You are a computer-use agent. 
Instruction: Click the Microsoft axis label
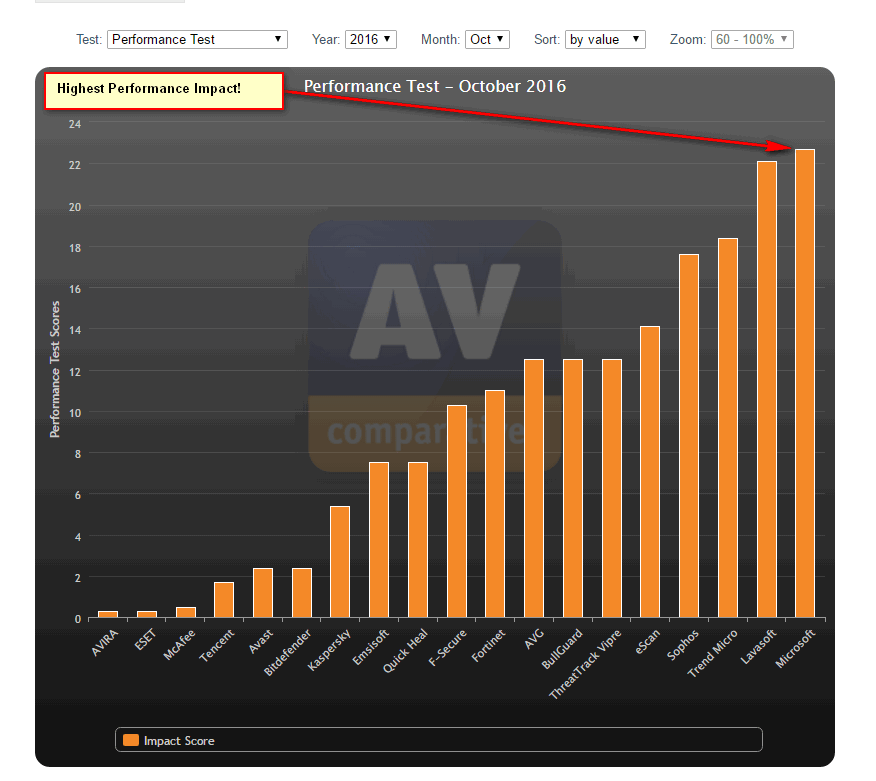[x=796, y=648]
